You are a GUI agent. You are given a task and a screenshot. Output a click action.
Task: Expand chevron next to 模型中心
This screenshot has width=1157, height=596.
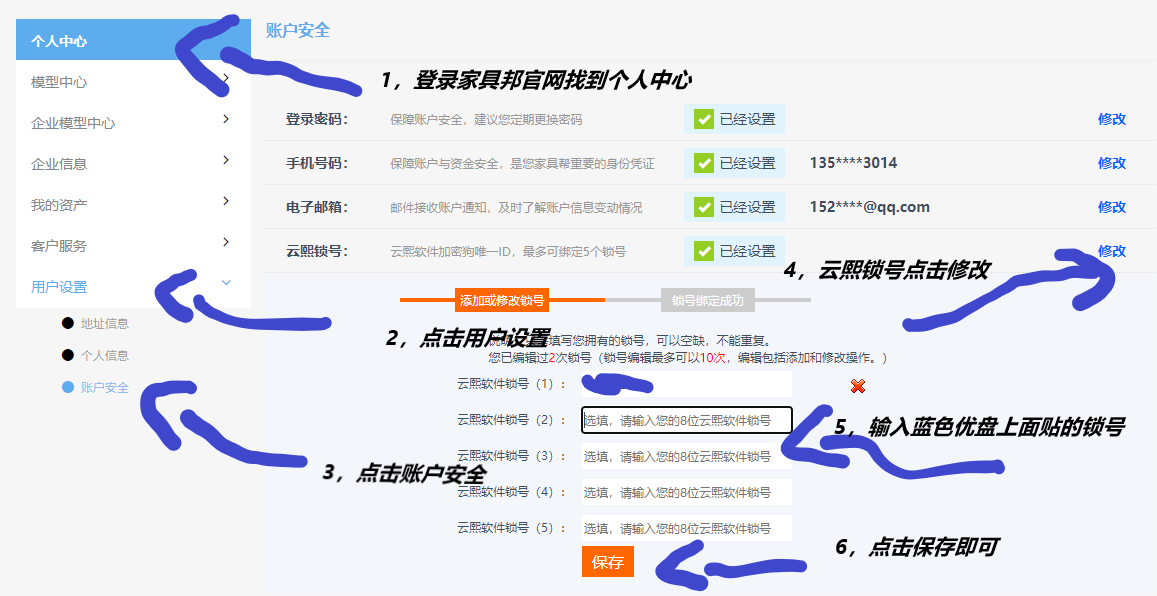click(226, 78)
